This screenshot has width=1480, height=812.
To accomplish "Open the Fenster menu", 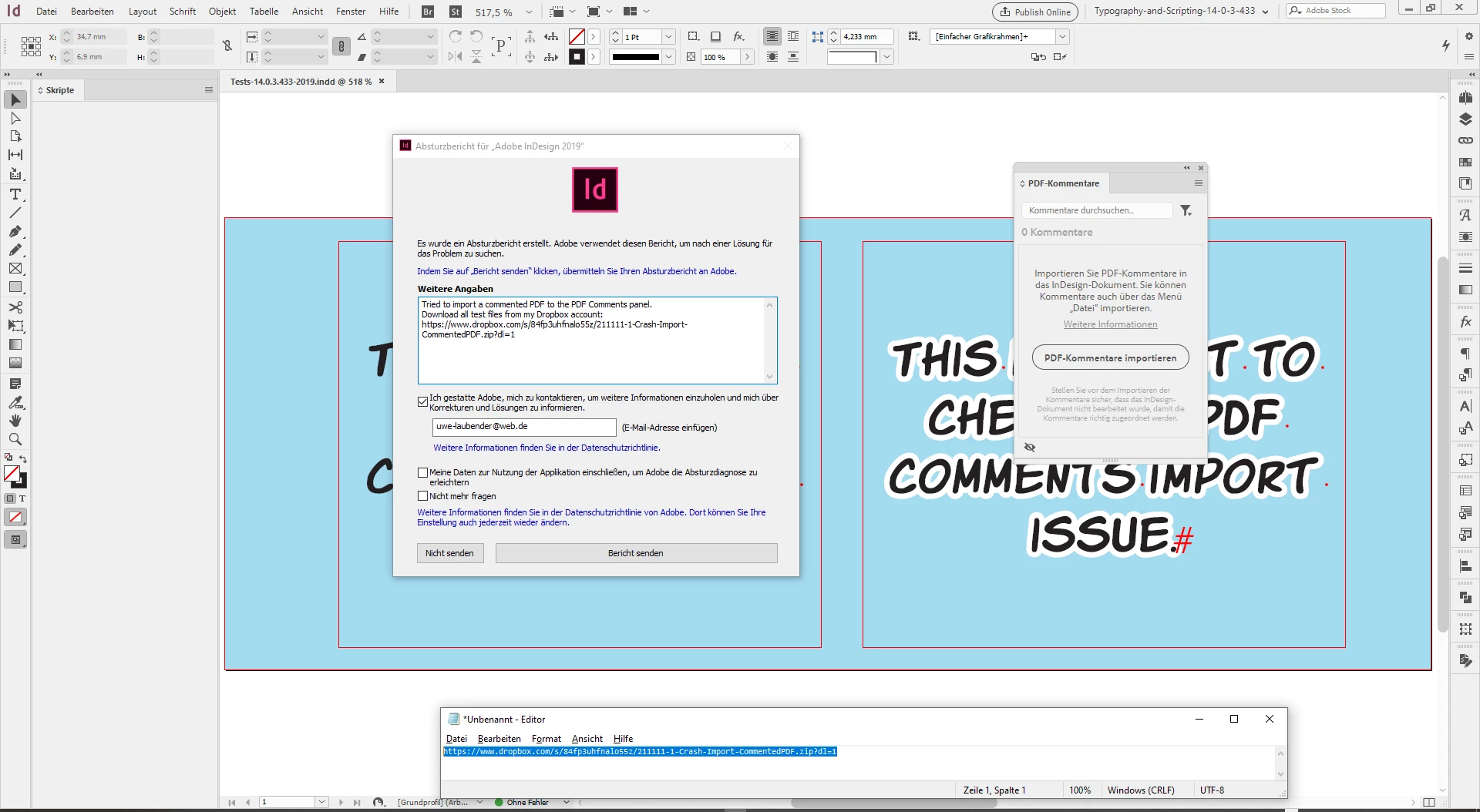I will (351, 12).
